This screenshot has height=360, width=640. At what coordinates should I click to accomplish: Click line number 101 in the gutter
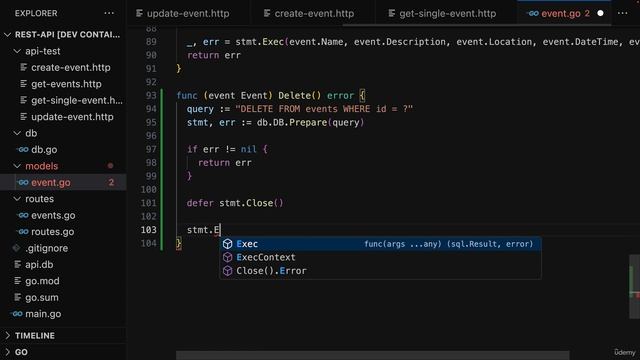tap(149, 203)
